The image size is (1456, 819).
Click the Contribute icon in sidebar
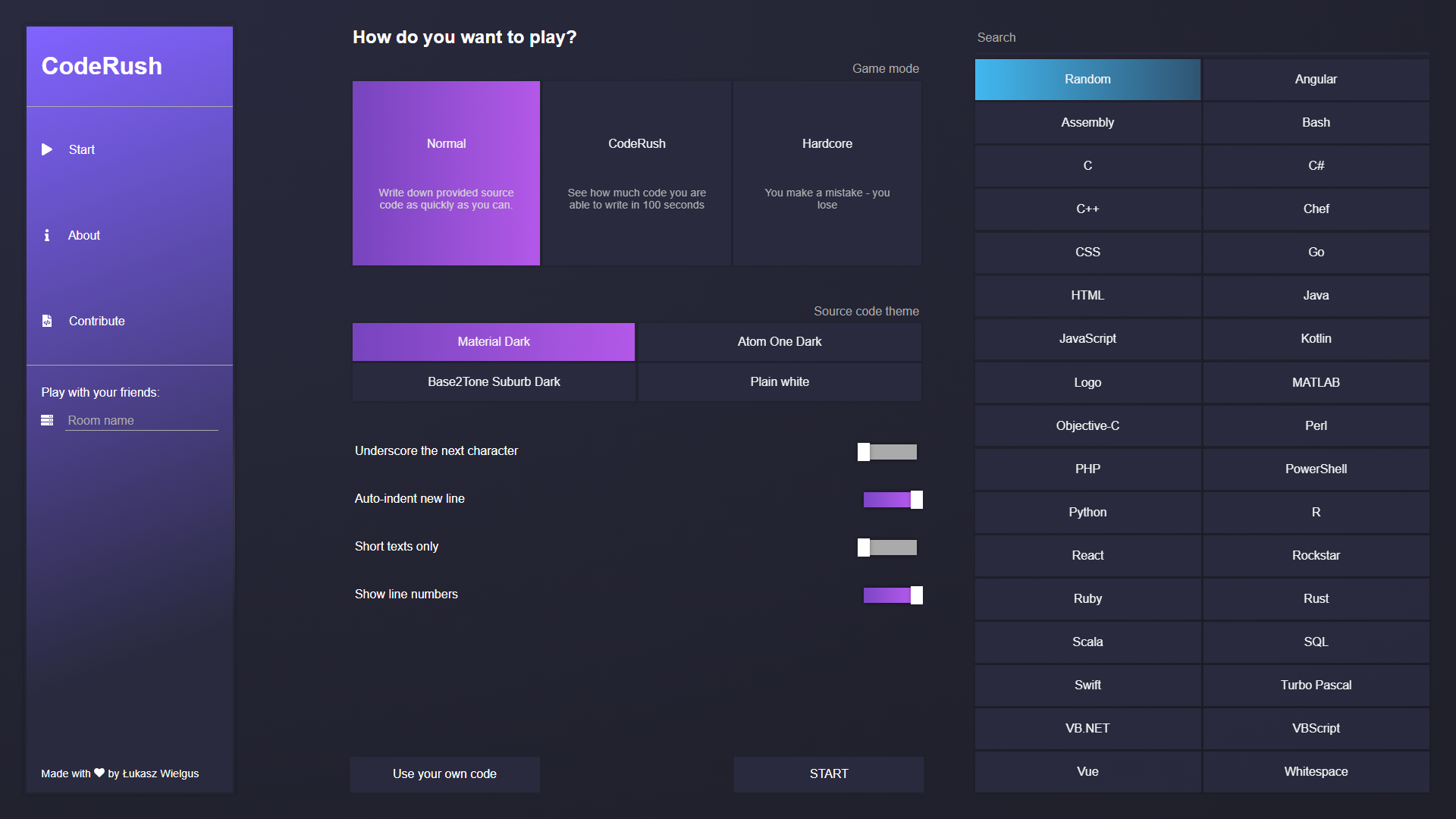point(47,320)
